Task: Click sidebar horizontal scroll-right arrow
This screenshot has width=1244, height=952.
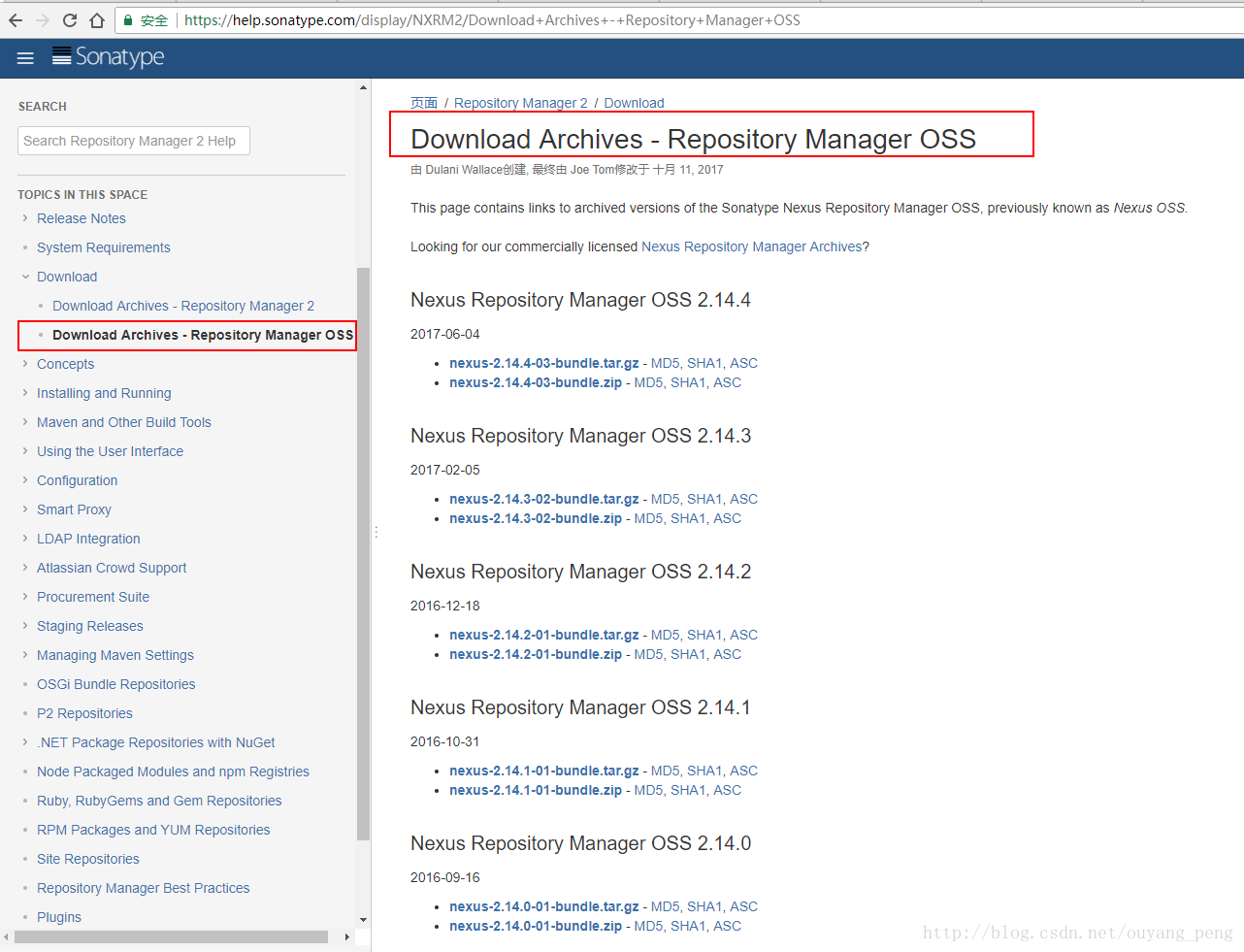Action: click(x=347, y=937)
